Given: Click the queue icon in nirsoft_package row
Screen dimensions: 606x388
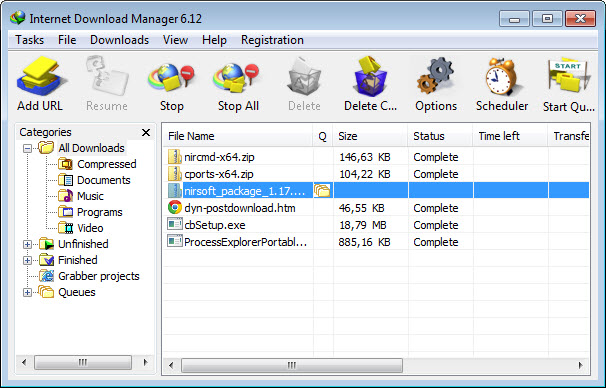Looking at the screenshot, I should coord(322,191).
